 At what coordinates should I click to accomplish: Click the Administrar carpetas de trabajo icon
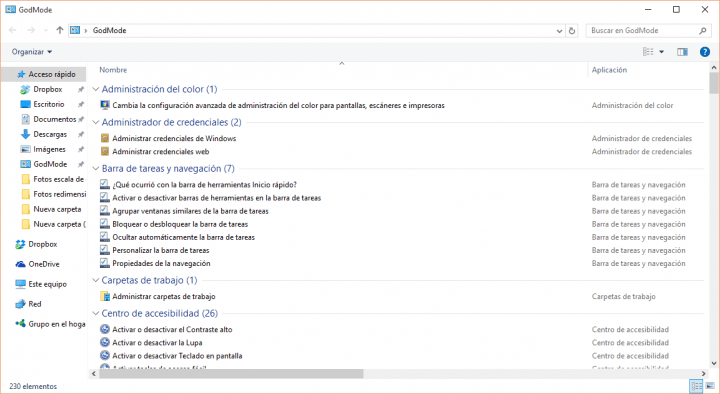[x=105, y=296]
